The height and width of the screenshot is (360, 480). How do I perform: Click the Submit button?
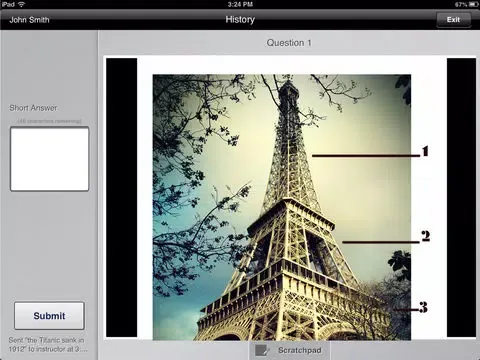49,316
